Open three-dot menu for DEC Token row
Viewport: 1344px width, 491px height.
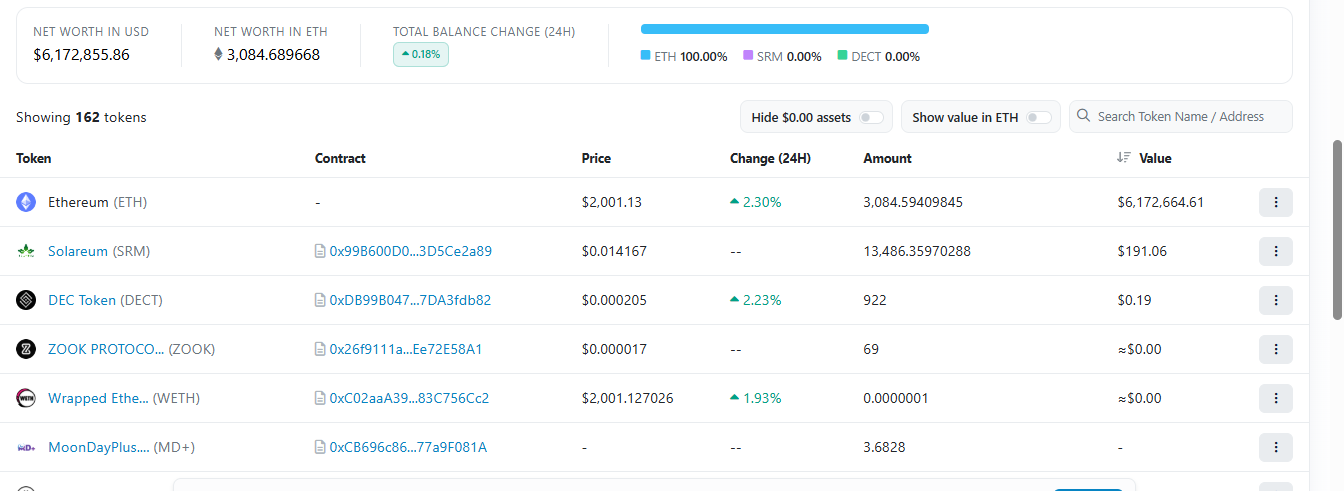(x=1275, y=300)
